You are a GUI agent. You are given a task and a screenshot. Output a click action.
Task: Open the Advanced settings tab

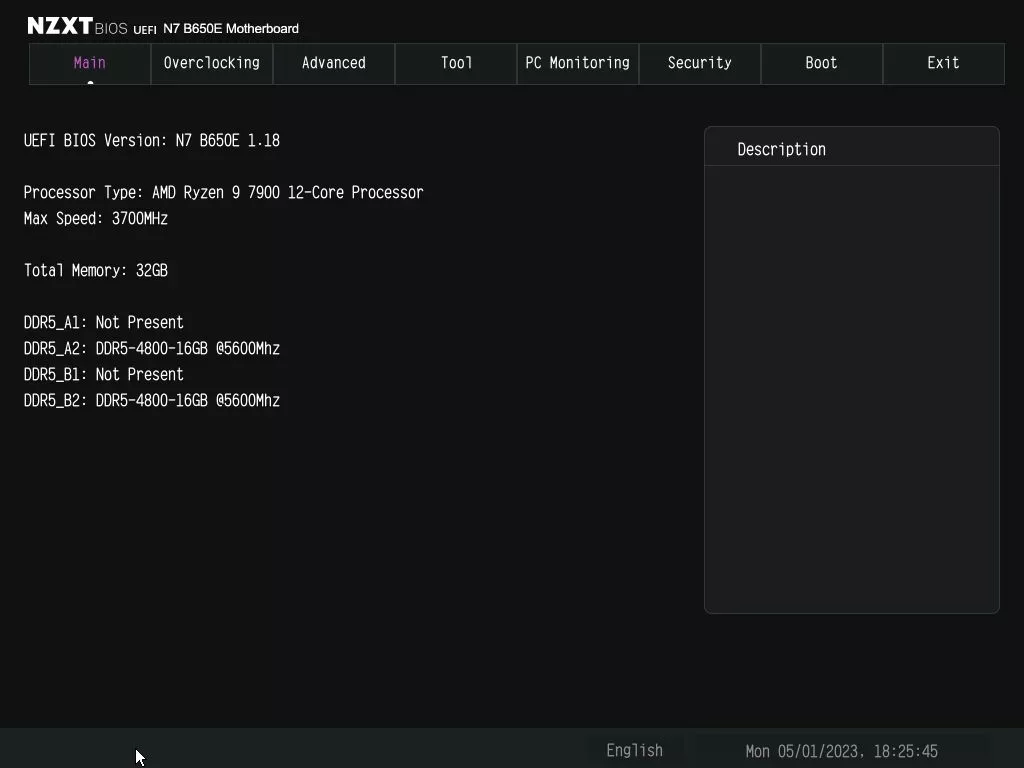click(333, 63)
